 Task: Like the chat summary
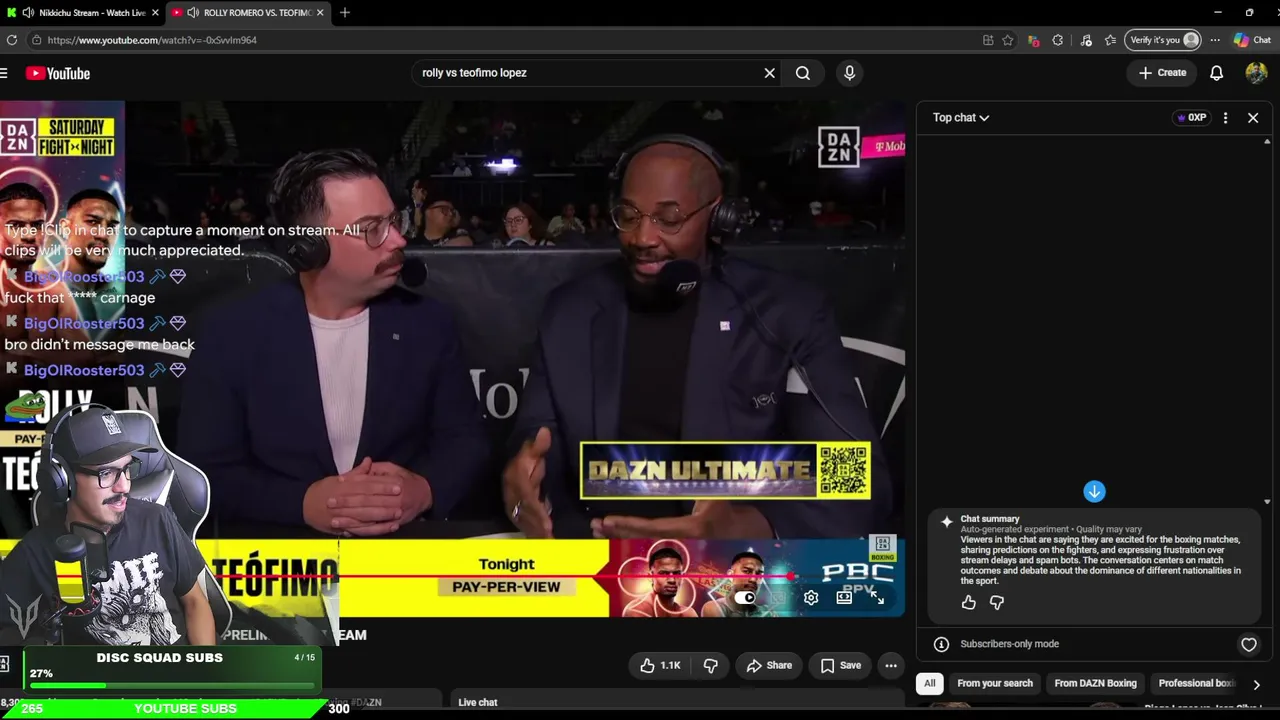pos(968,602)
